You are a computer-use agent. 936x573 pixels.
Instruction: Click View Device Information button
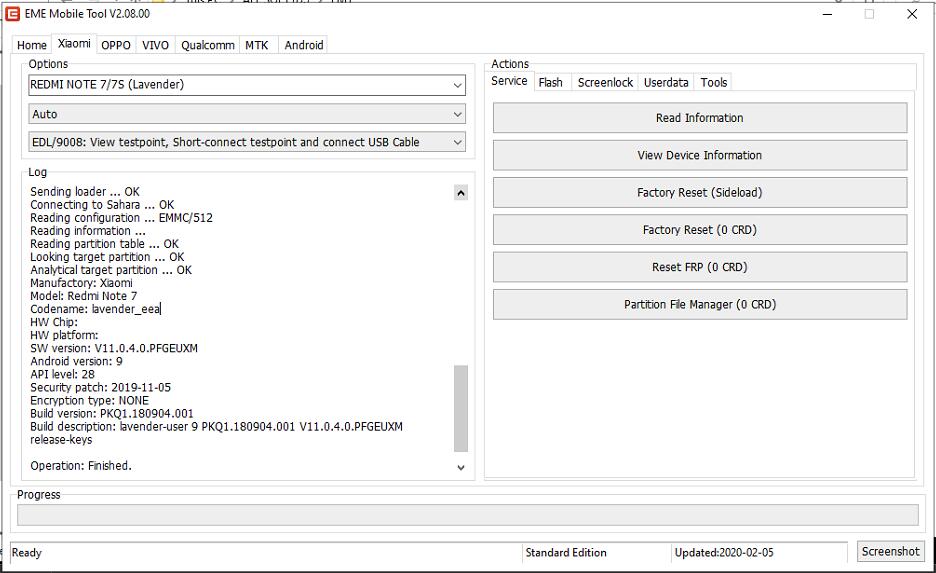click(x=700, y=155)
